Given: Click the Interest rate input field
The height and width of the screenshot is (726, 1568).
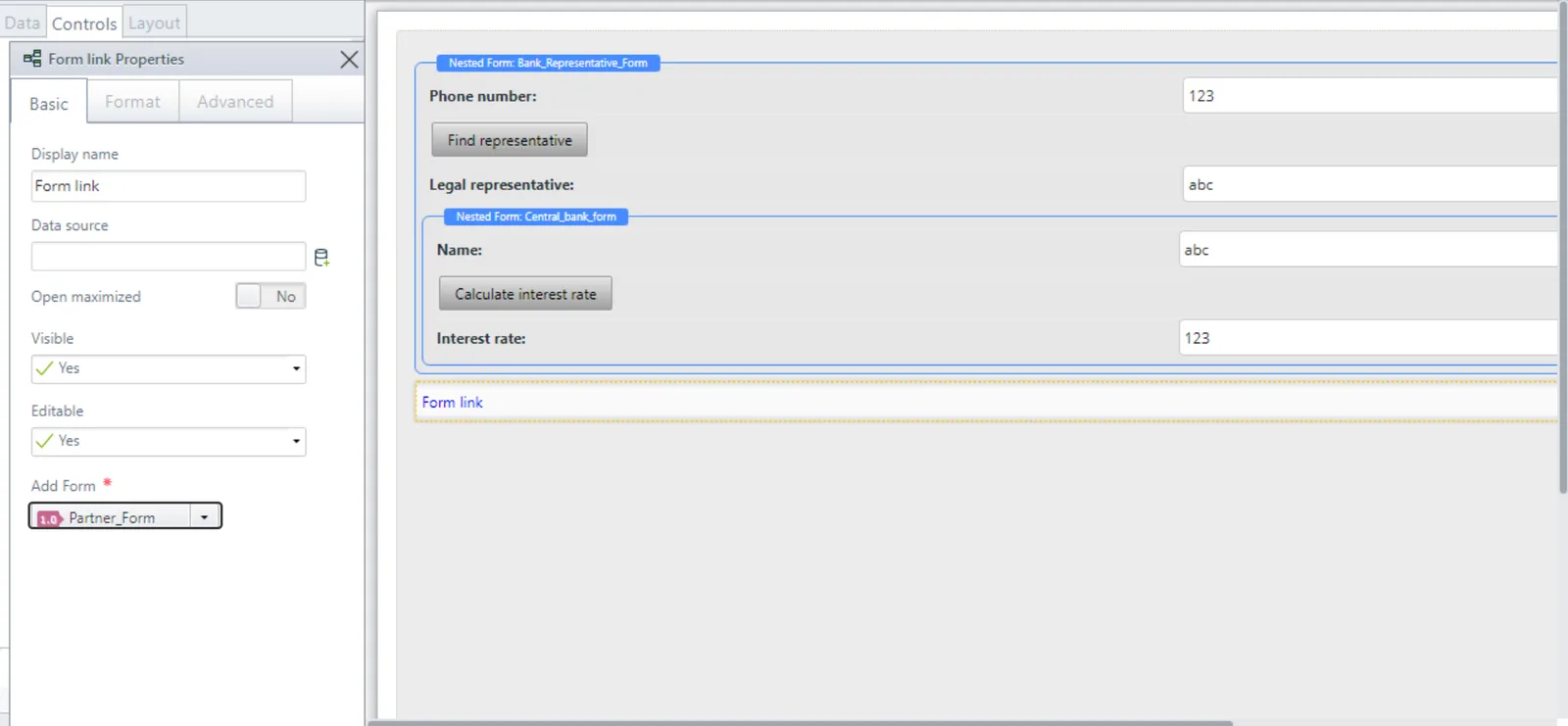Looking at the screenshot, I should [1368, 338].
